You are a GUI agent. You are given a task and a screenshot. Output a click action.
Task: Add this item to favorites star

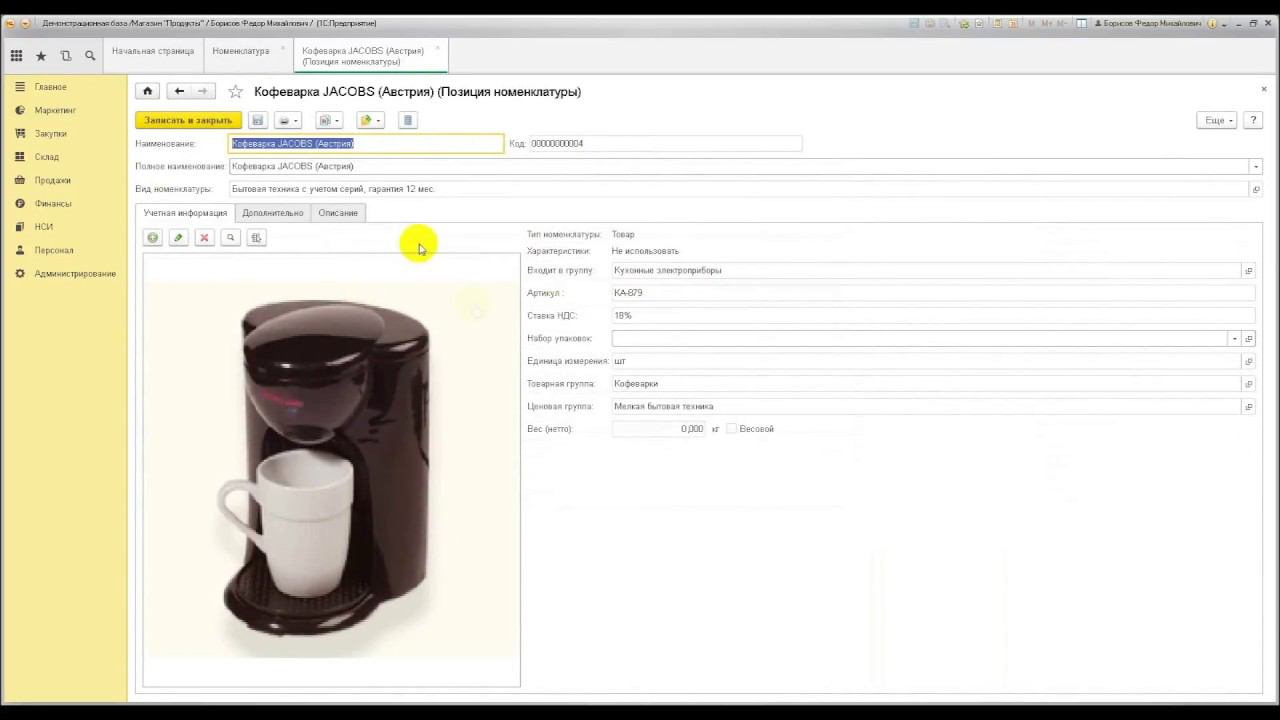coord(236,92)
